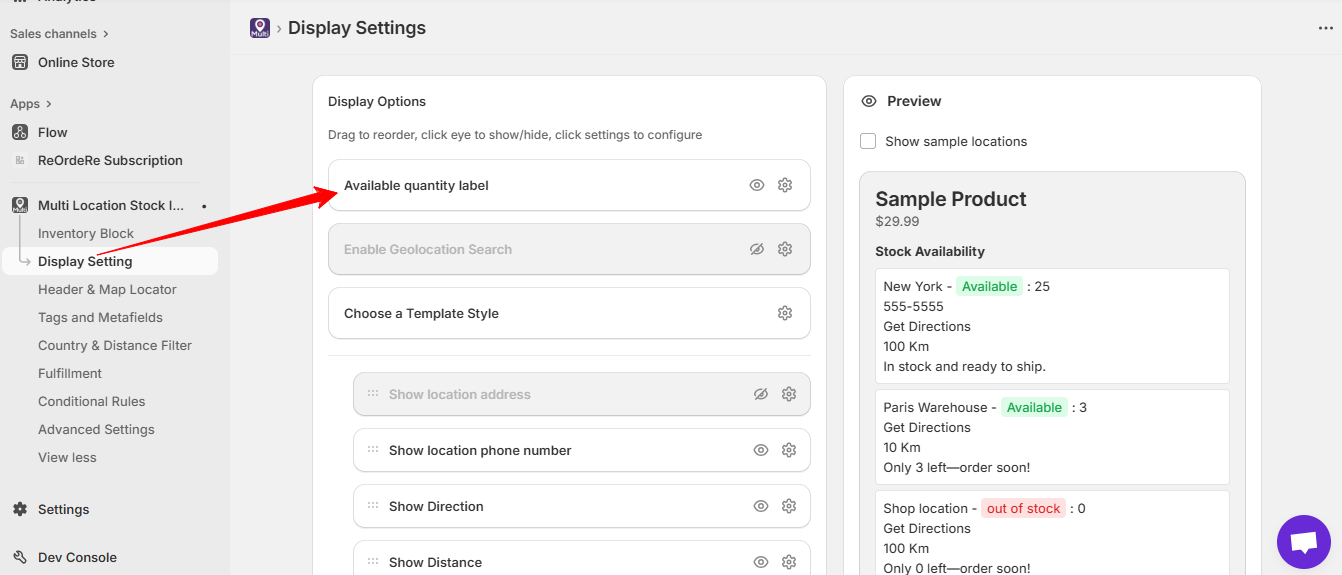Open Settings in sidebar
The image size is (1342, 575).
click(x=64, y=509)
